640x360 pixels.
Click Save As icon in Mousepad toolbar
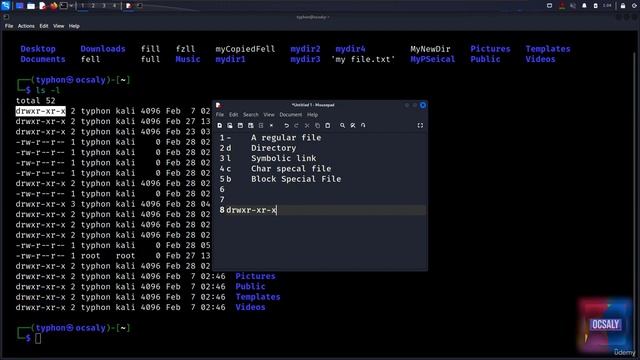pos(251,125)
